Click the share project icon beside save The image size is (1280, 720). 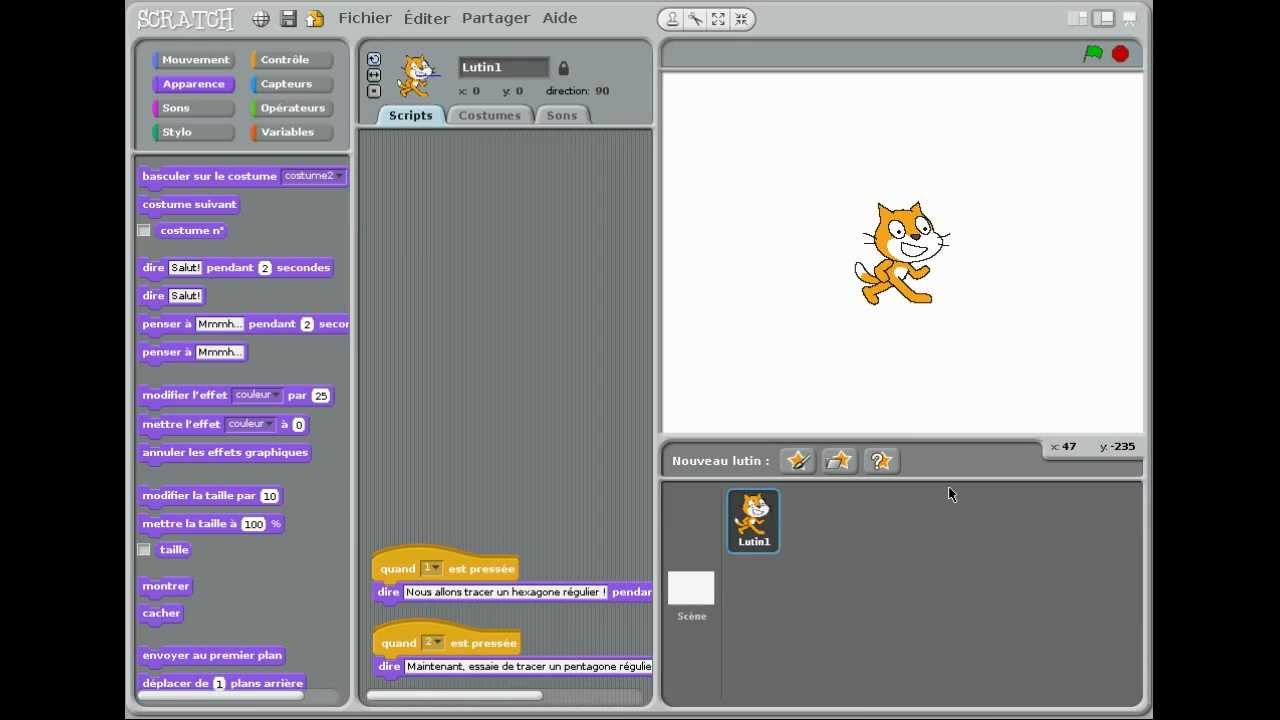315,18
